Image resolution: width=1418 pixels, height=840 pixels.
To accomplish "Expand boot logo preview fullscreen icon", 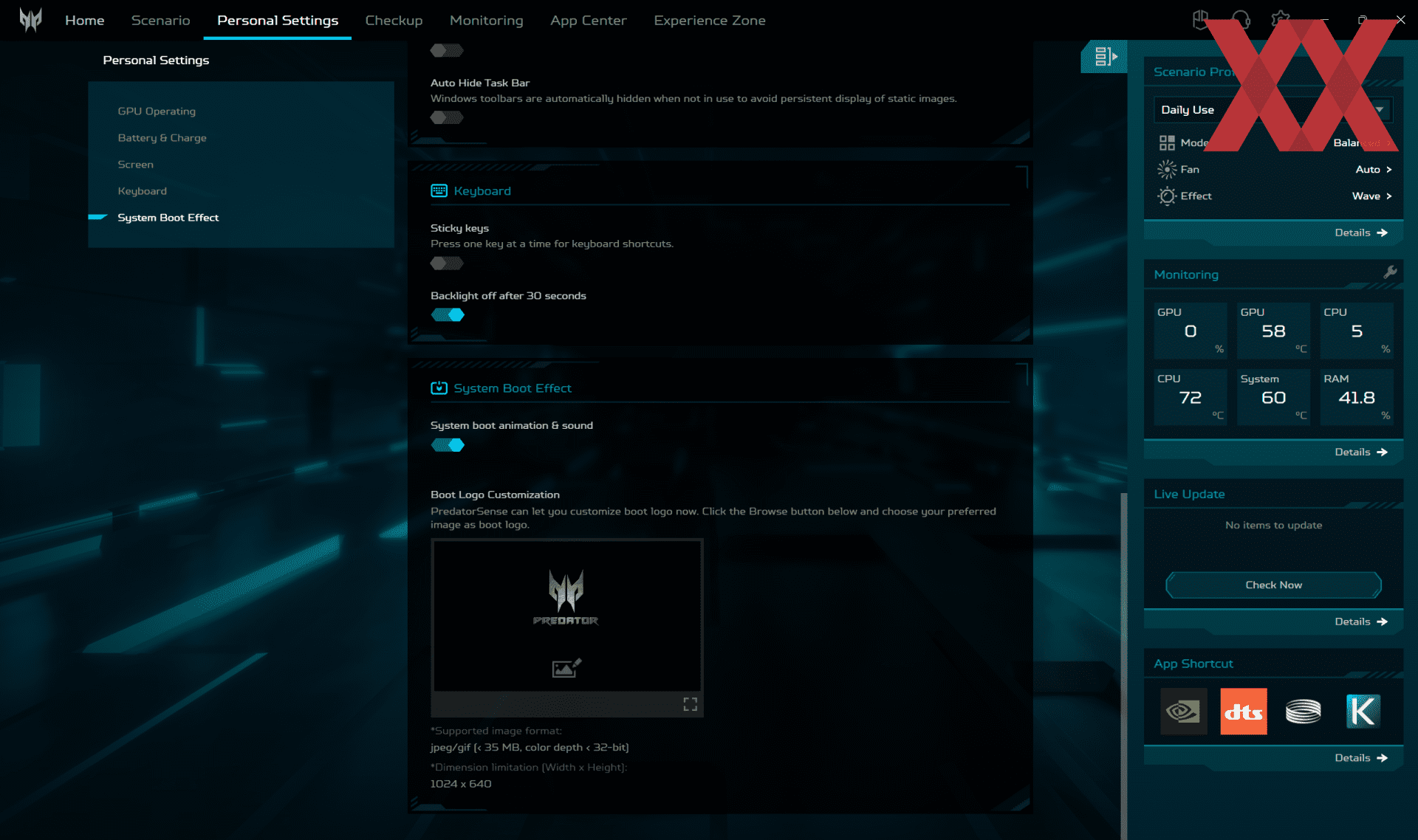I will click(690, 704).
